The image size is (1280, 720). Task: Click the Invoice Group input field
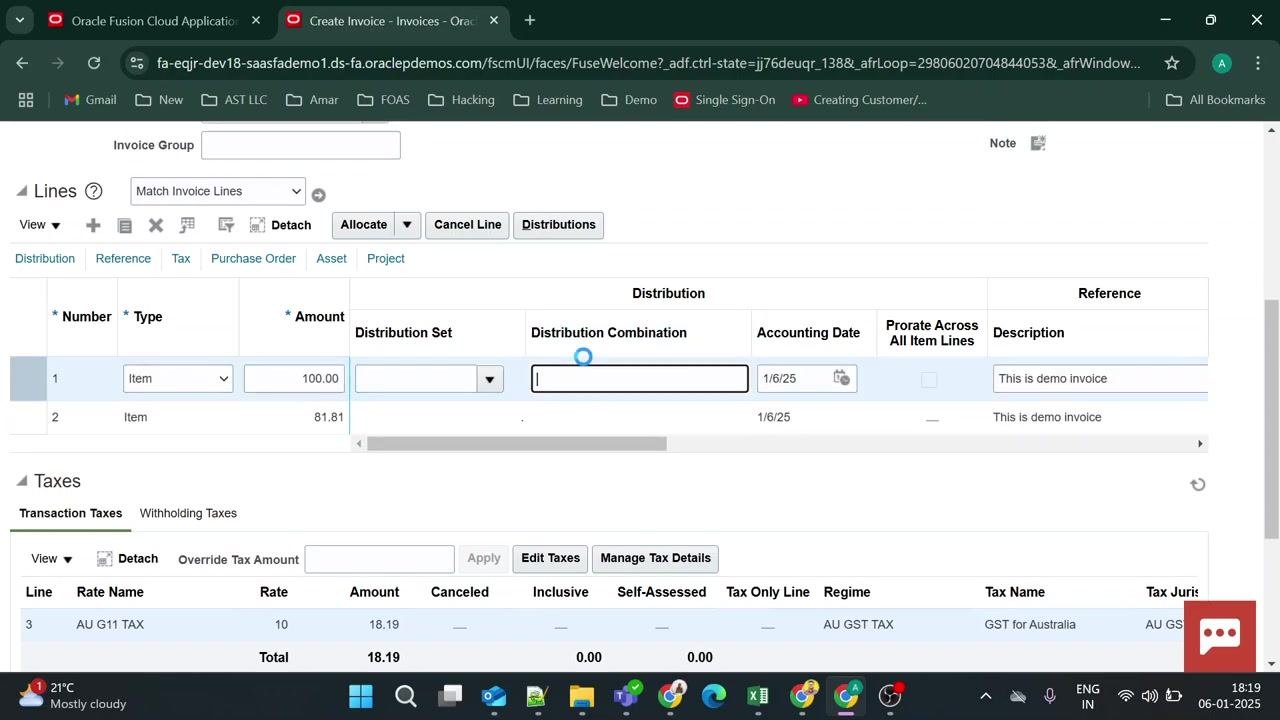(301, 145)
